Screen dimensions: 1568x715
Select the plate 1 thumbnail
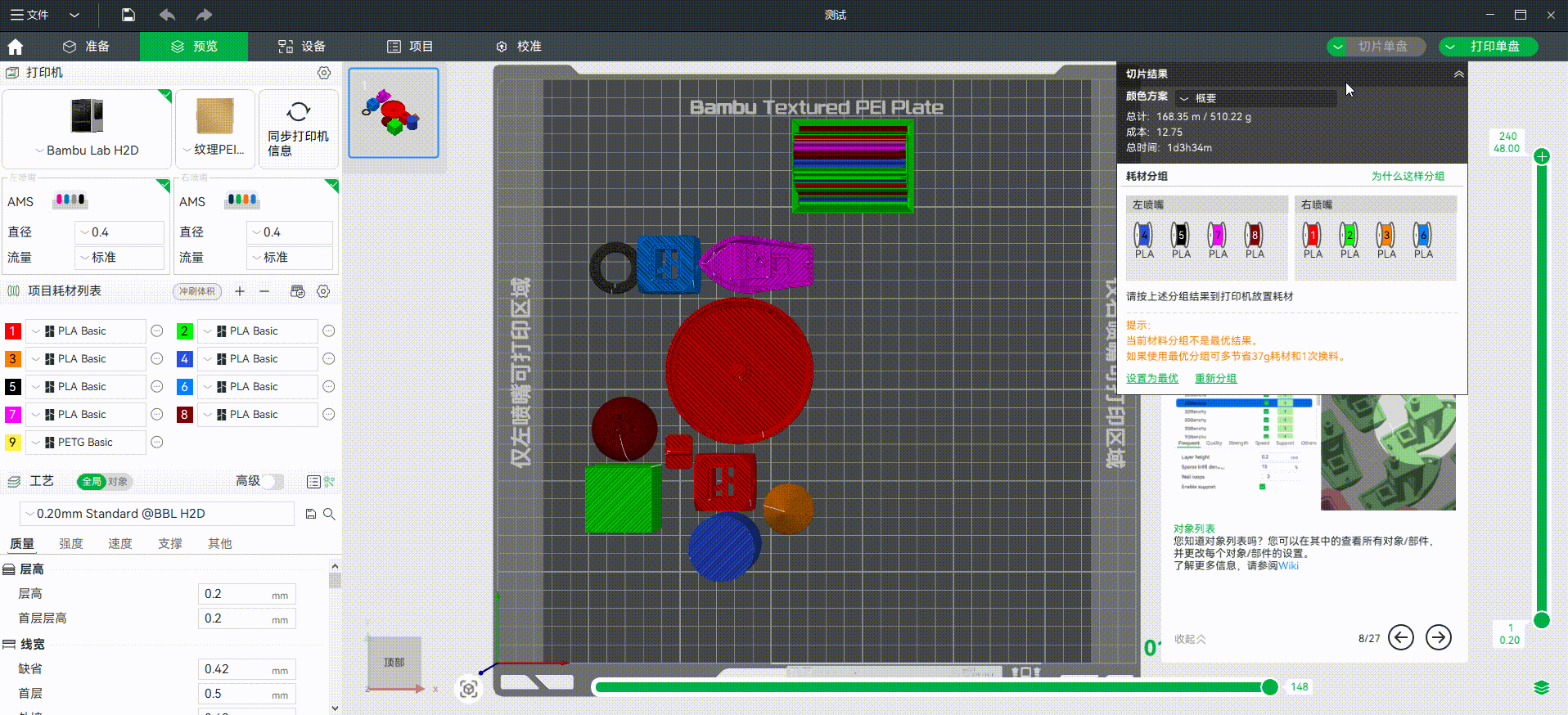pos(394,113)
